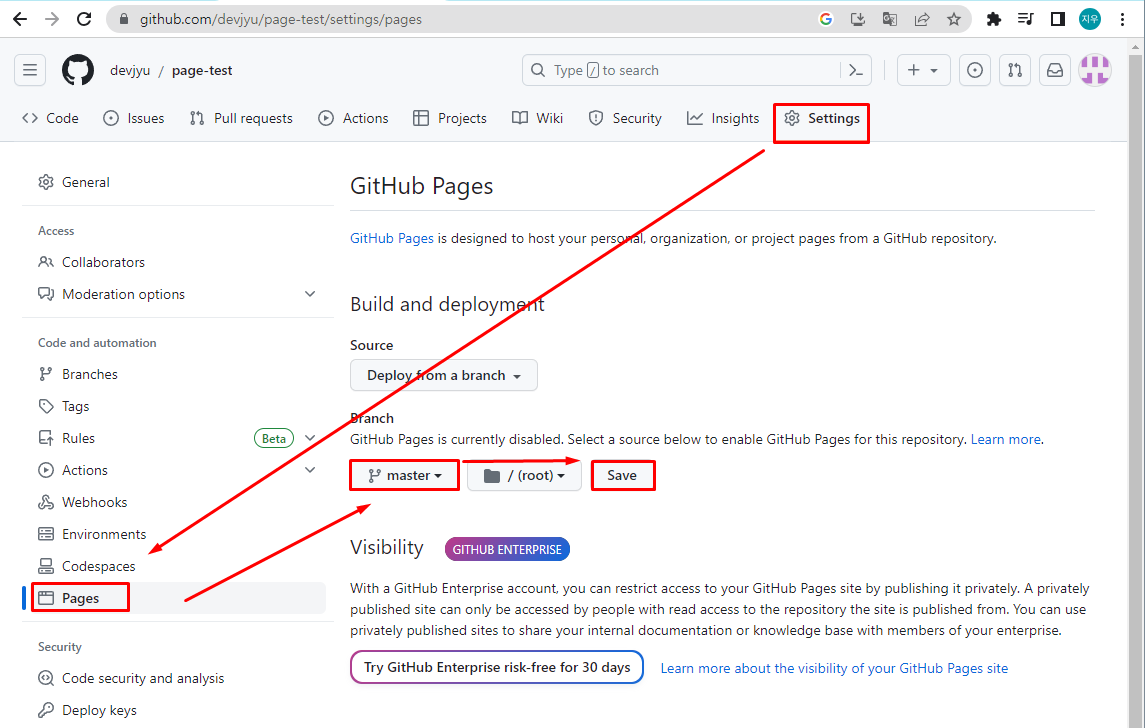Switch to the Issues tab
Screen dimensions: 1145x728
[134, 118]
